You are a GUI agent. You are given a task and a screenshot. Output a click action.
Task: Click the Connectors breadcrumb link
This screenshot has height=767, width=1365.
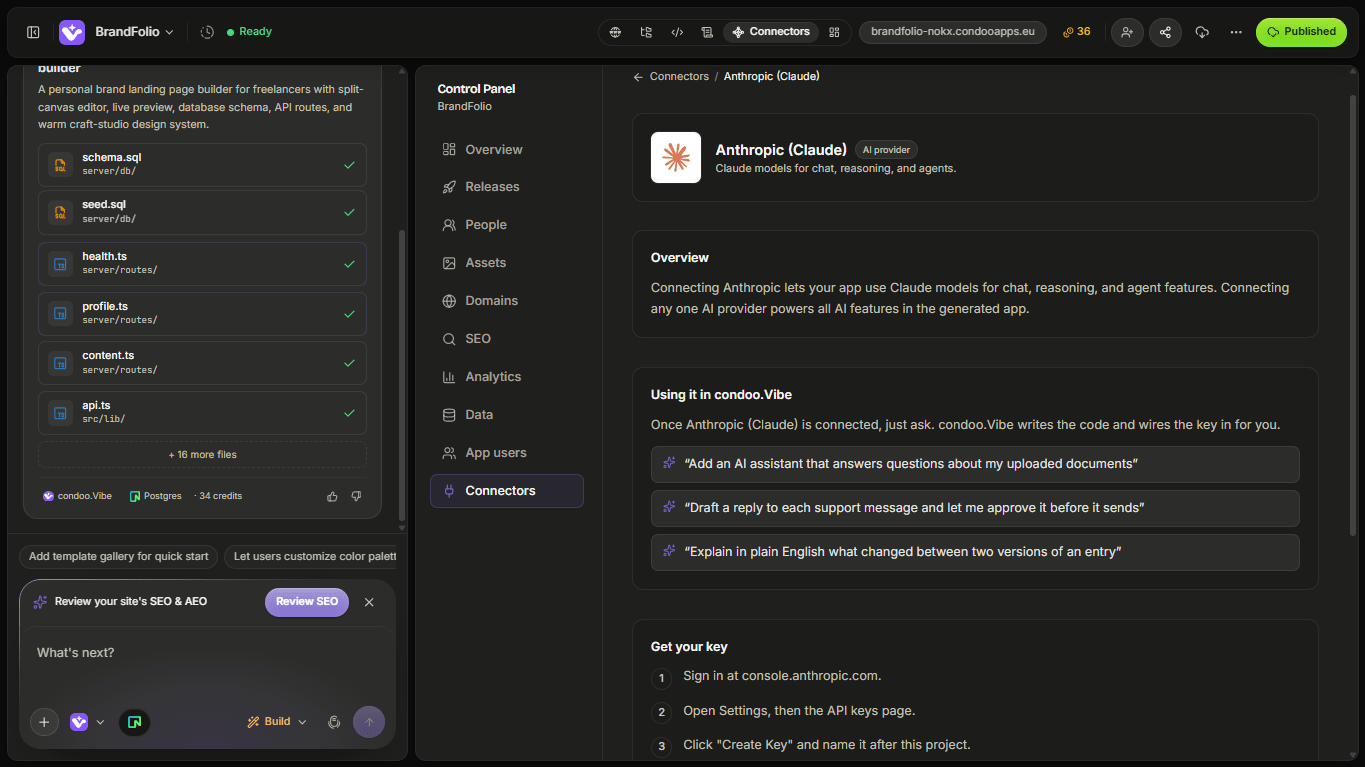679,77
